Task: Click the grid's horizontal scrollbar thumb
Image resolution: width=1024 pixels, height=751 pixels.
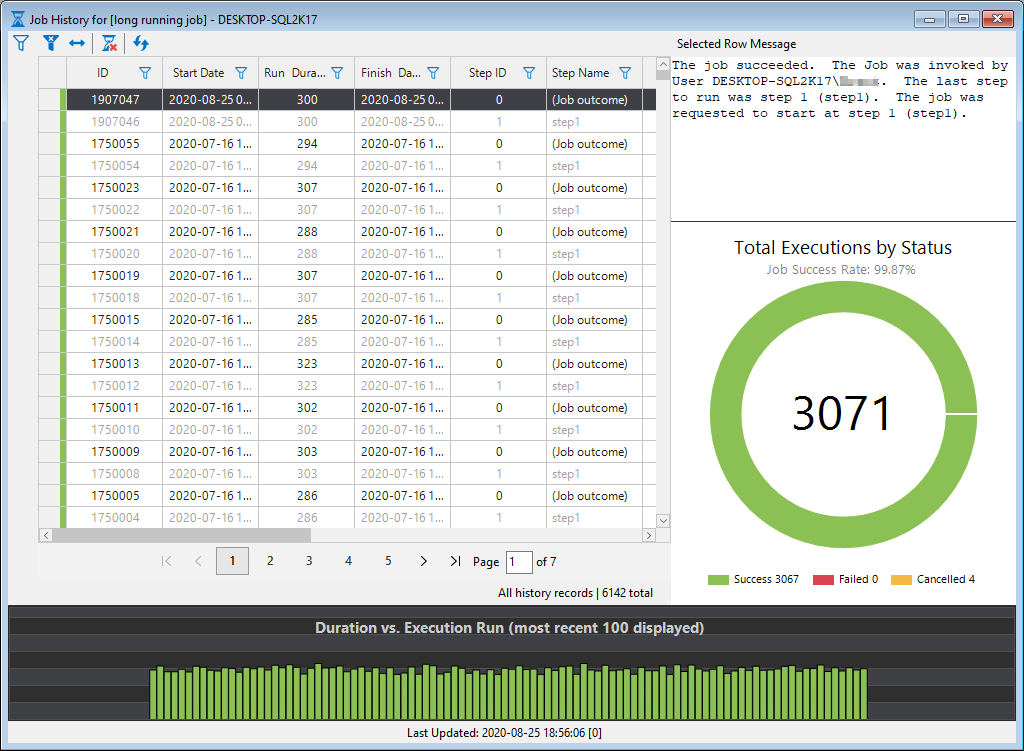Action: (x=182, y=535)
